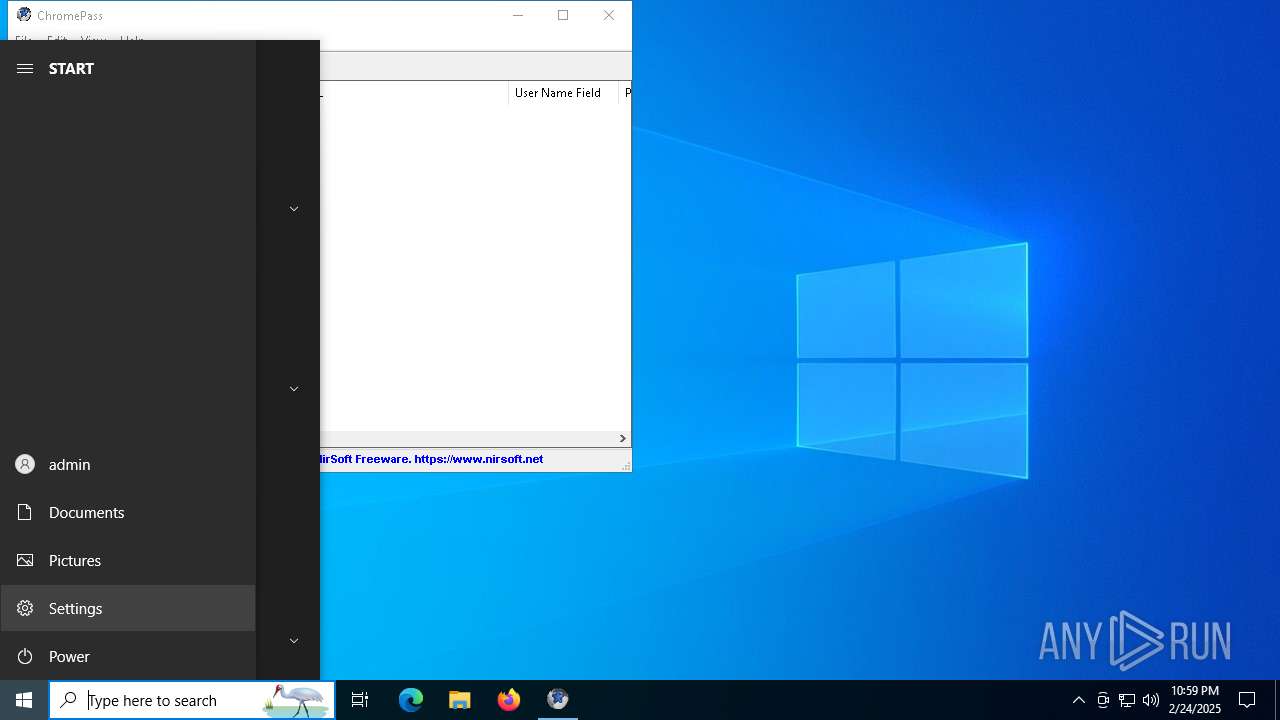Focus the taskbar search box
Image resolution: width=1280 pixels, height=720 pixels.
click(192, 700)
